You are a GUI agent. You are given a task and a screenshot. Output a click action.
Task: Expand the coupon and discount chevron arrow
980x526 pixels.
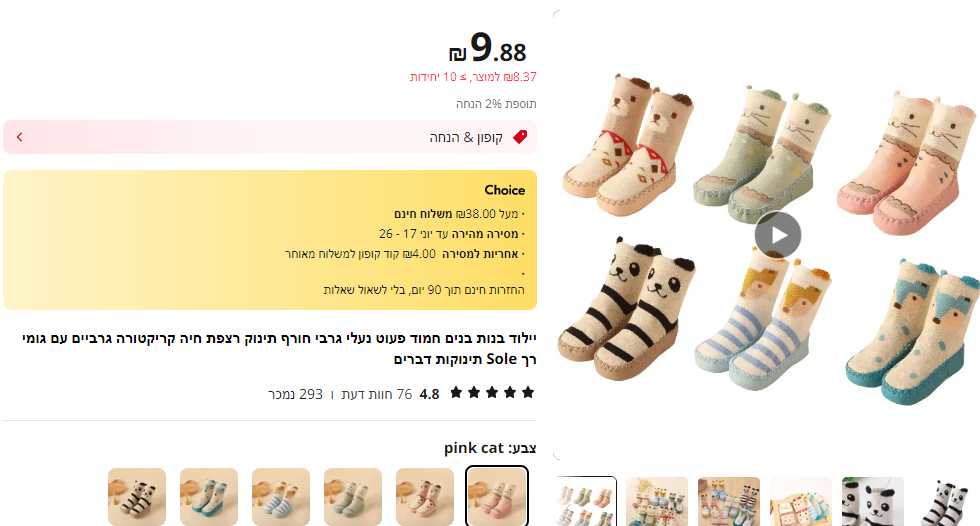pos(19,137)
